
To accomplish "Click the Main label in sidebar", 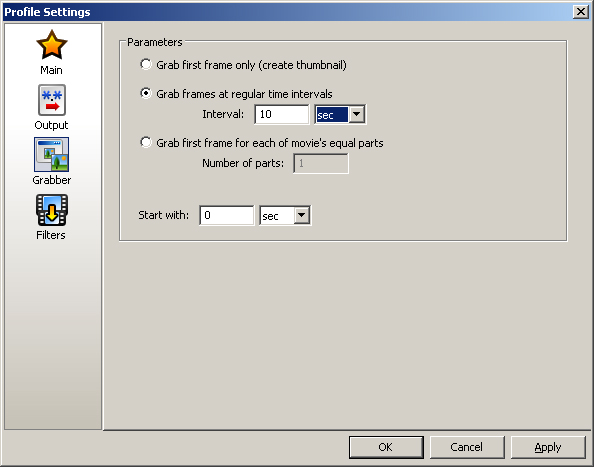I will click(52, 70).
